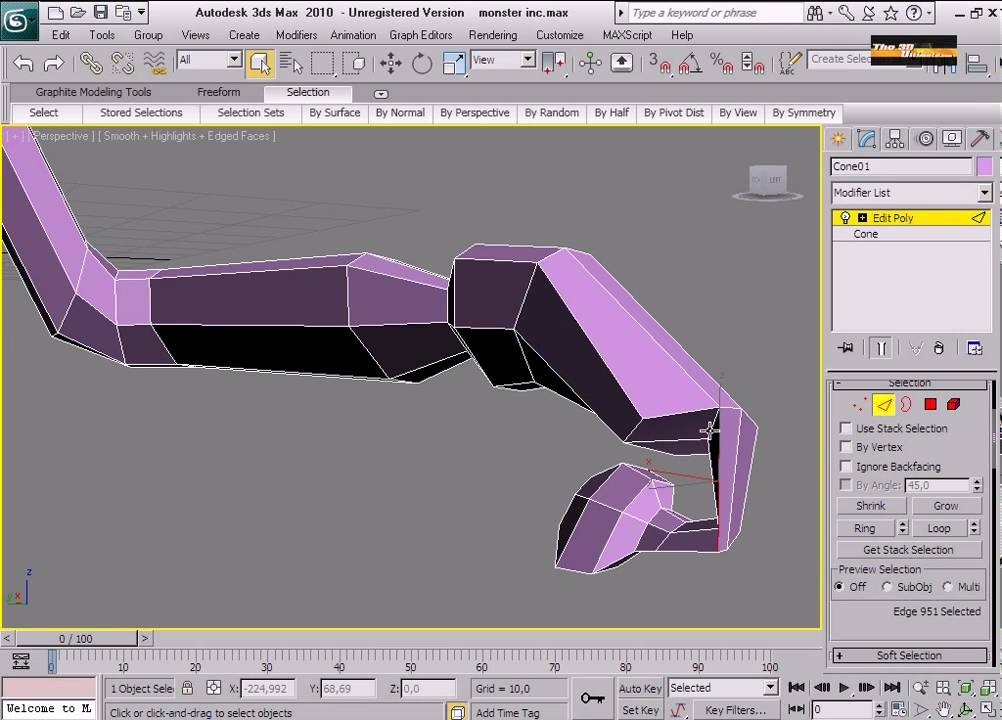The image size is (1002, 720).
Task: Choose Polygon sub-object selection mode
Action: (x=930, y=405)
